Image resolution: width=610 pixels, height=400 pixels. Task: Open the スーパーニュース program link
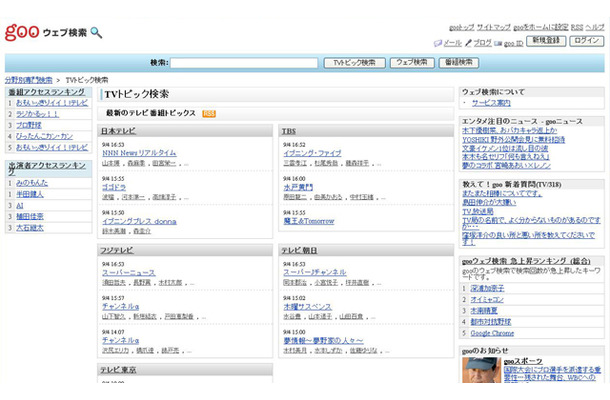pyautogui.click(x=128, y=273)
